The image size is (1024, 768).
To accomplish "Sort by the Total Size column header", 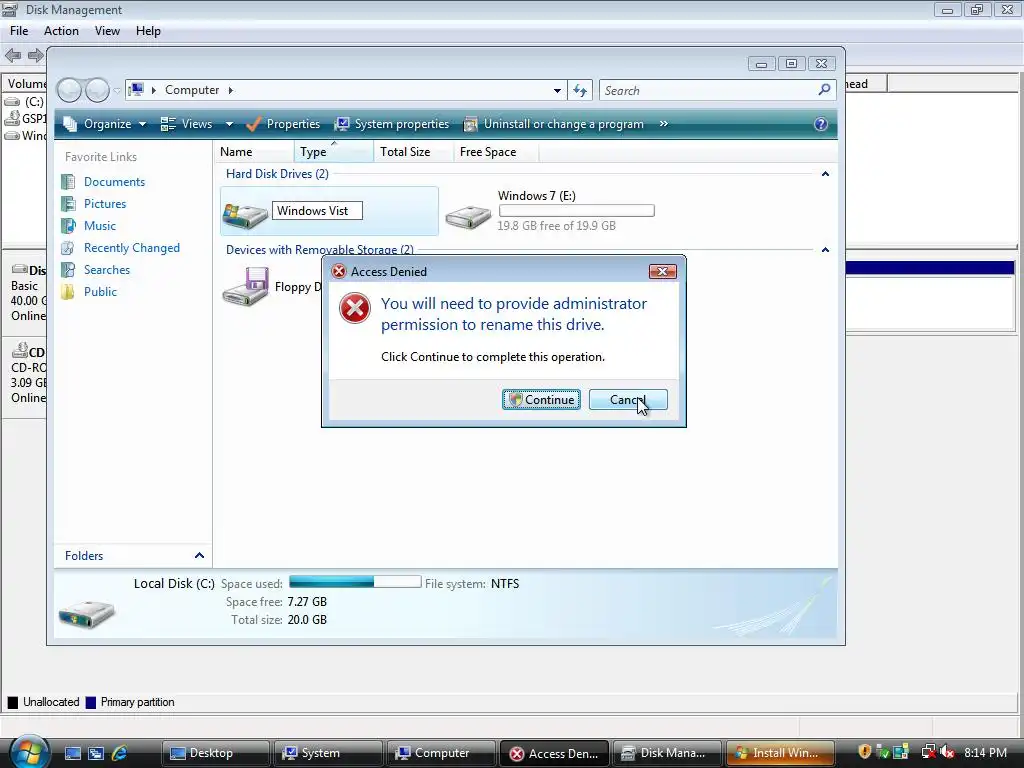I will [x=413, y=152].
